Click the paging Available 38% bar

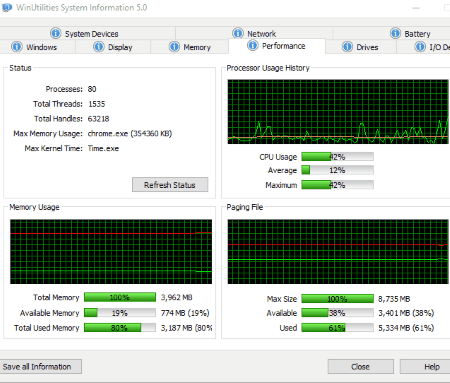337,313
